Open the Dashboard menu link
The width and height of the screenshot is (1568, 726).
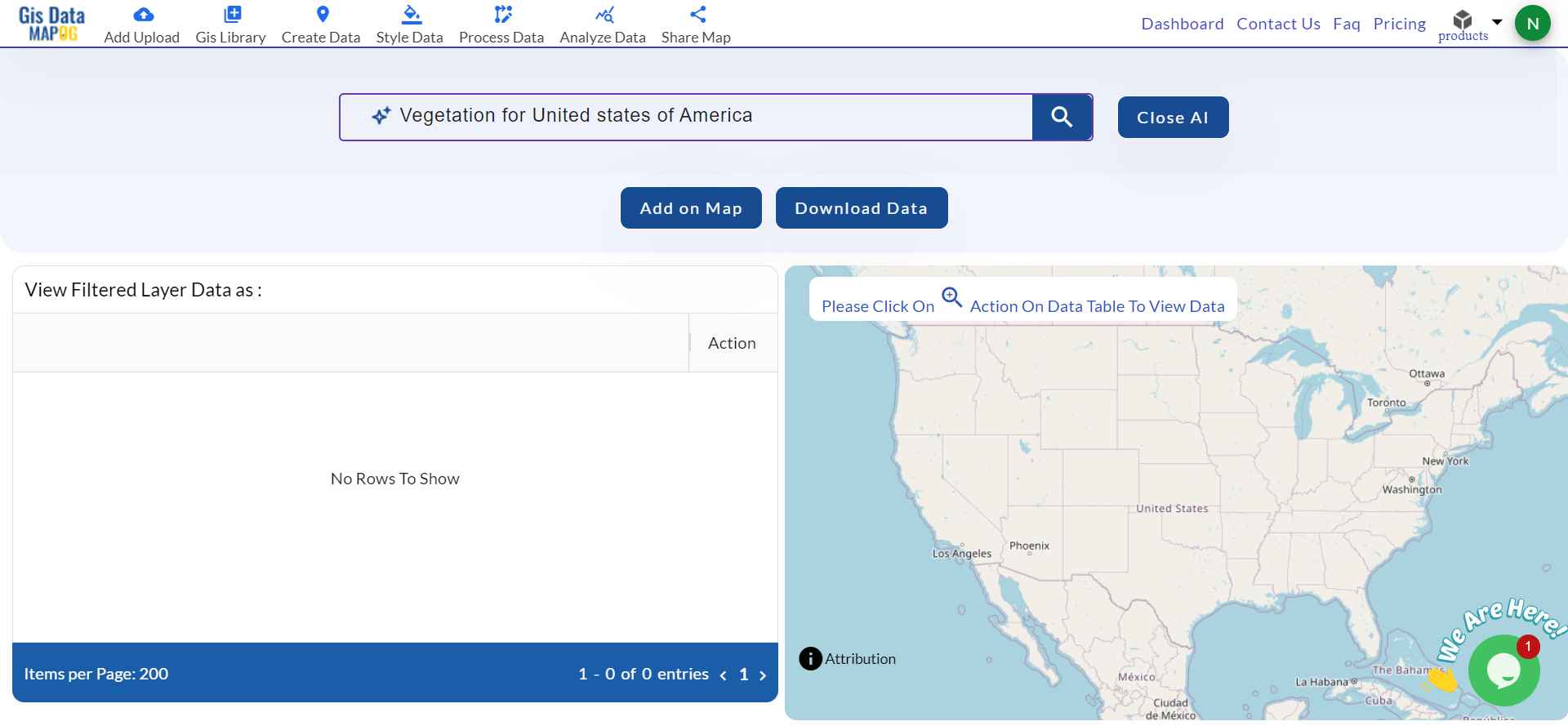tap(1182, 24)
